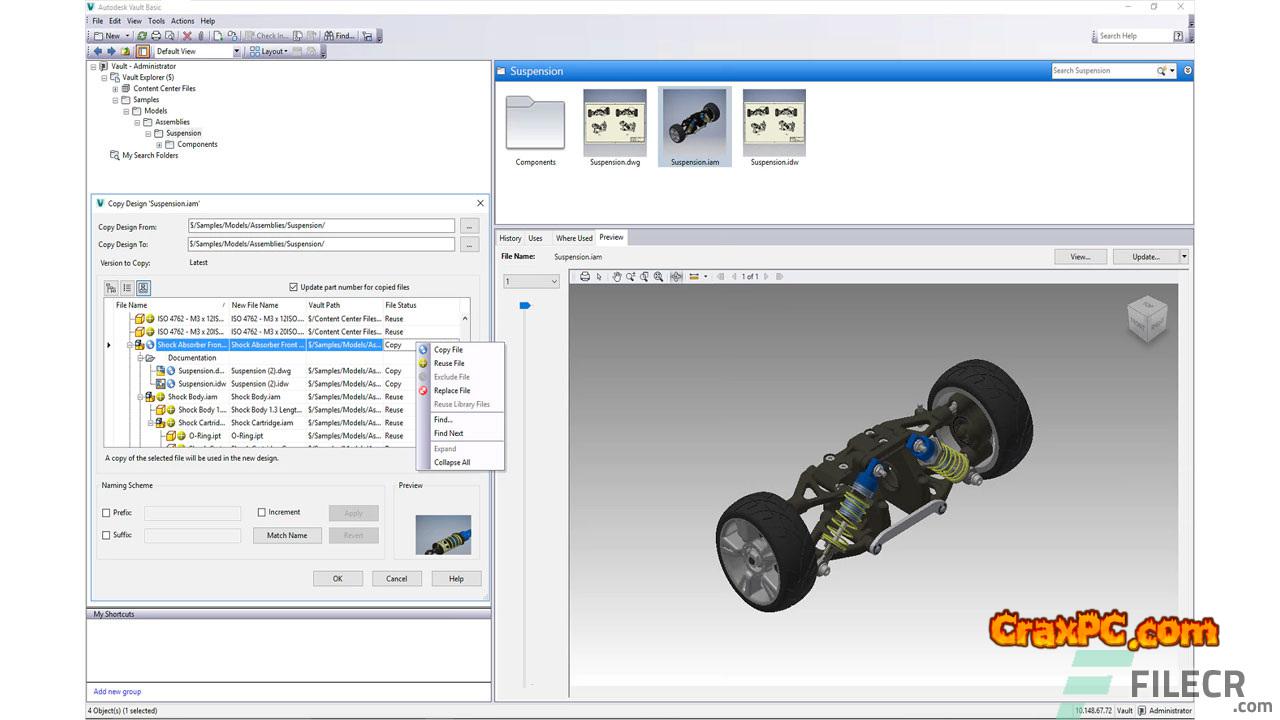Open the Update button dropdown arrow
This screenshot has height=720, width=1280.
[x=1184, y=257]
